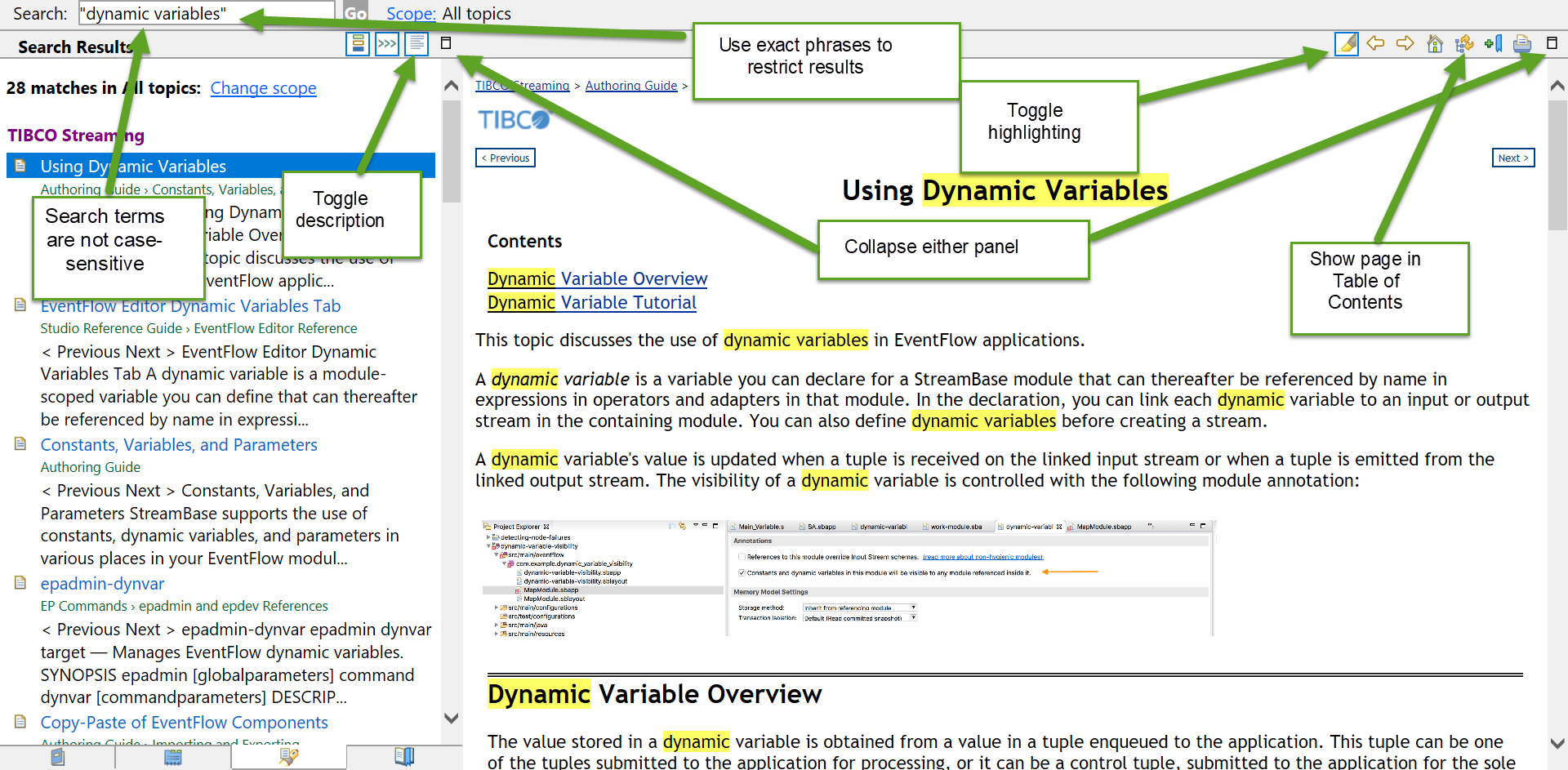
Task: Open the Authoring Guide breadcrumb link
Action: 631,86
